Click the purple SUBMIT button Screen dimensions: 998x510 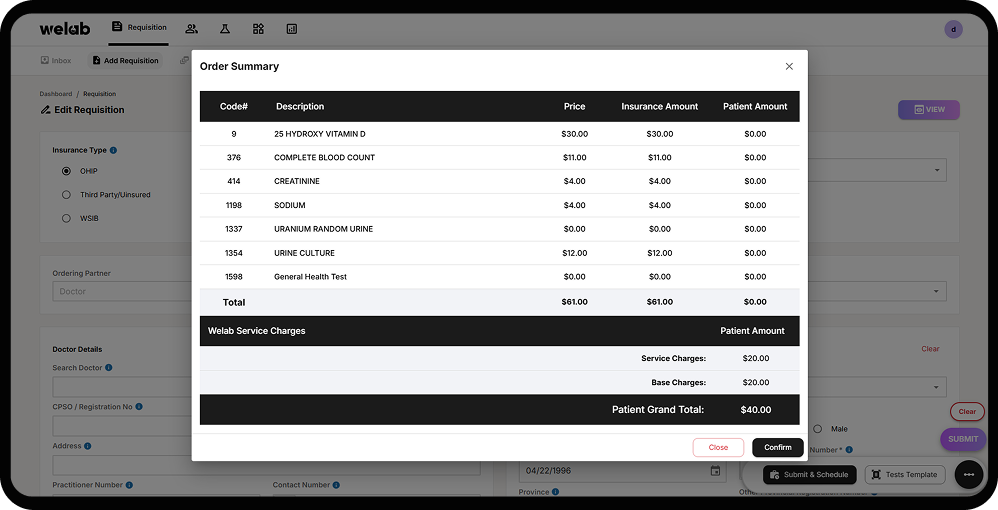[x=963, y=439]
